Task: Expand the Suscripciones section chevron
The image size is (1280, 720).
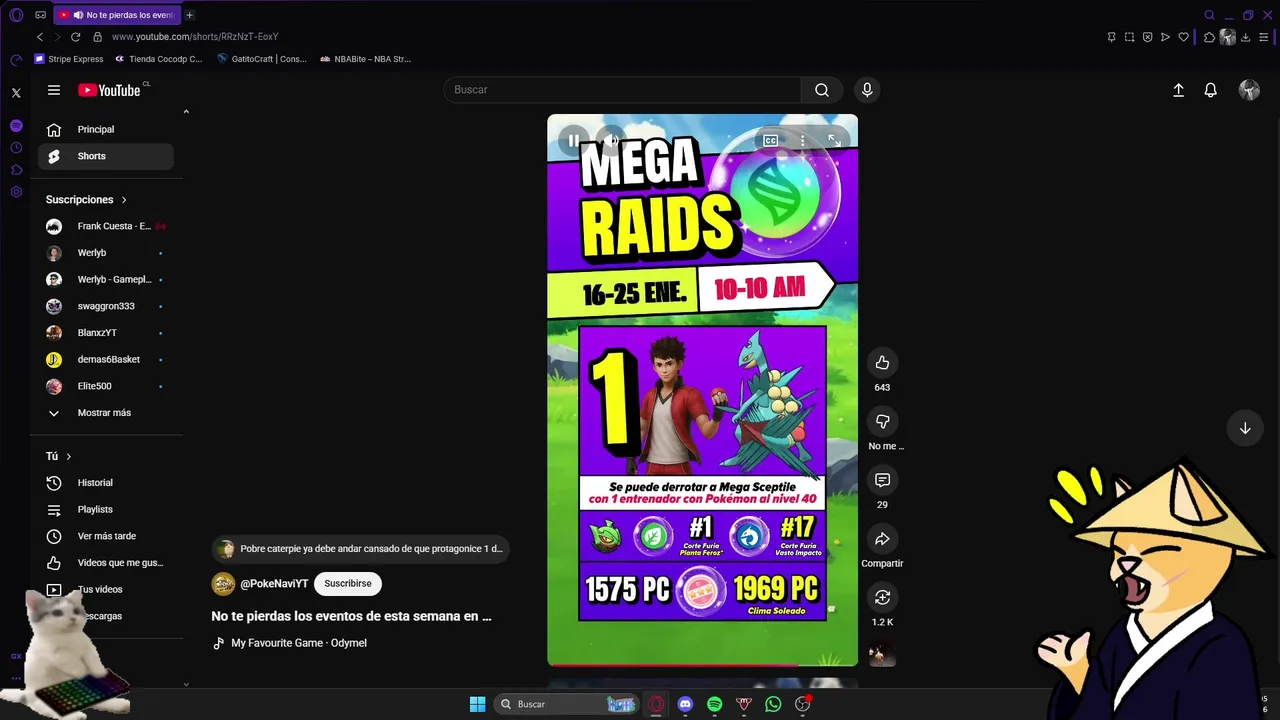Action: tap(124, 200)
